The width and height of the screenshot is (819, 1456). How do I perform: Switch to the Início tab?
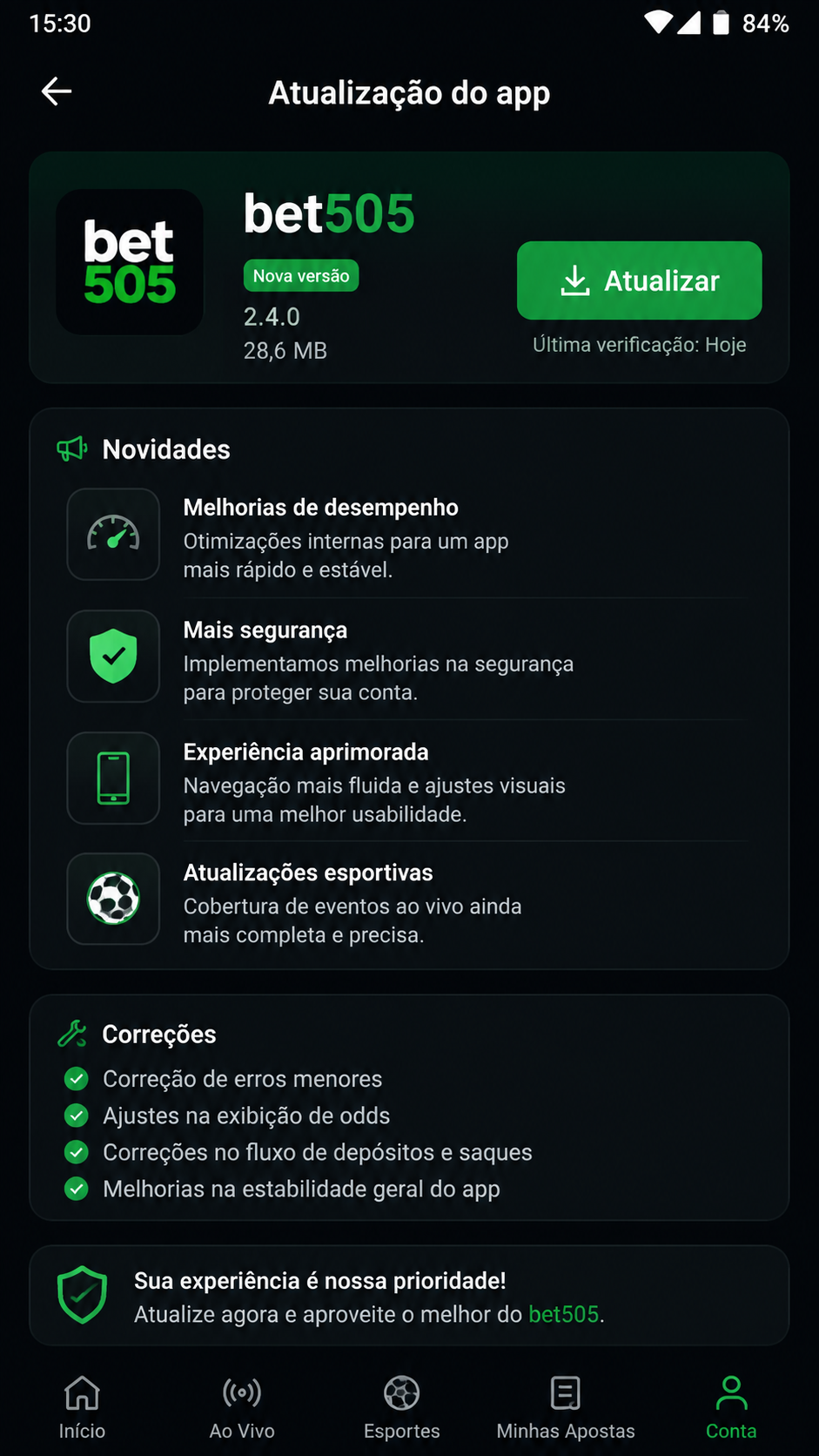(82, 1407)
